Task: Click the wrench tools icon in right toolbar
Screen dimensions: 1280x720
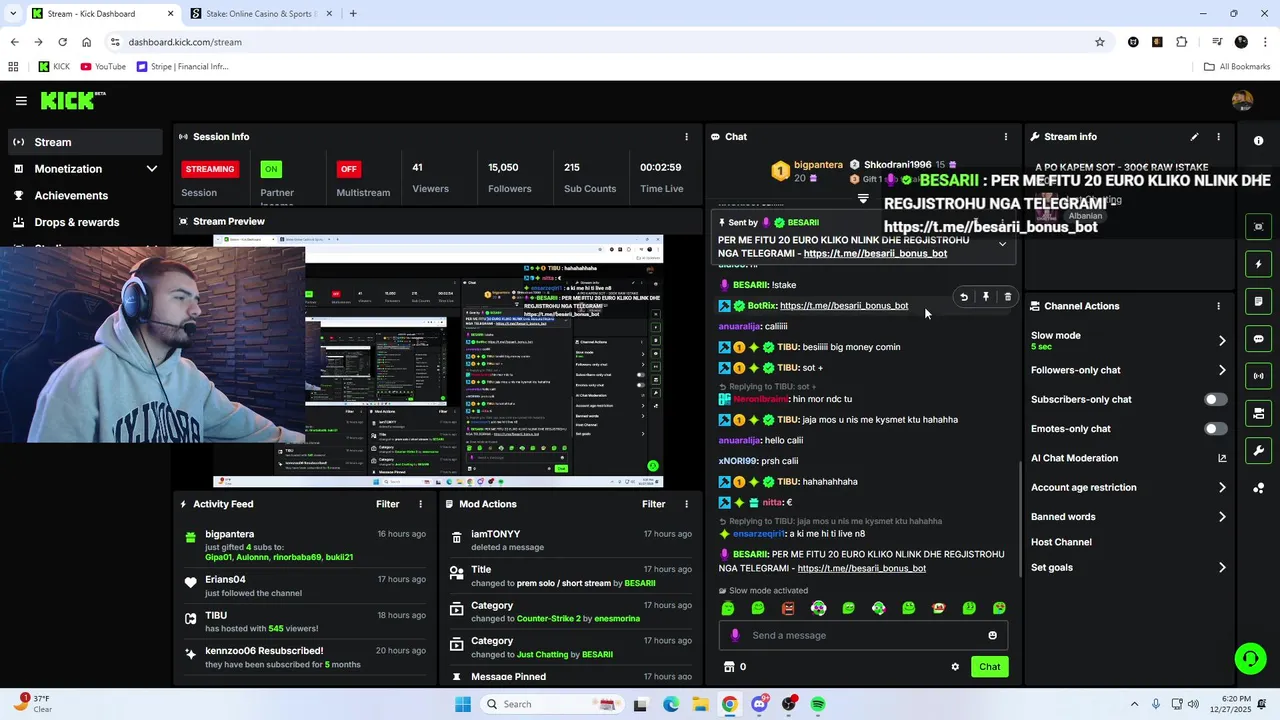Action: click(x=1258, y=451)
